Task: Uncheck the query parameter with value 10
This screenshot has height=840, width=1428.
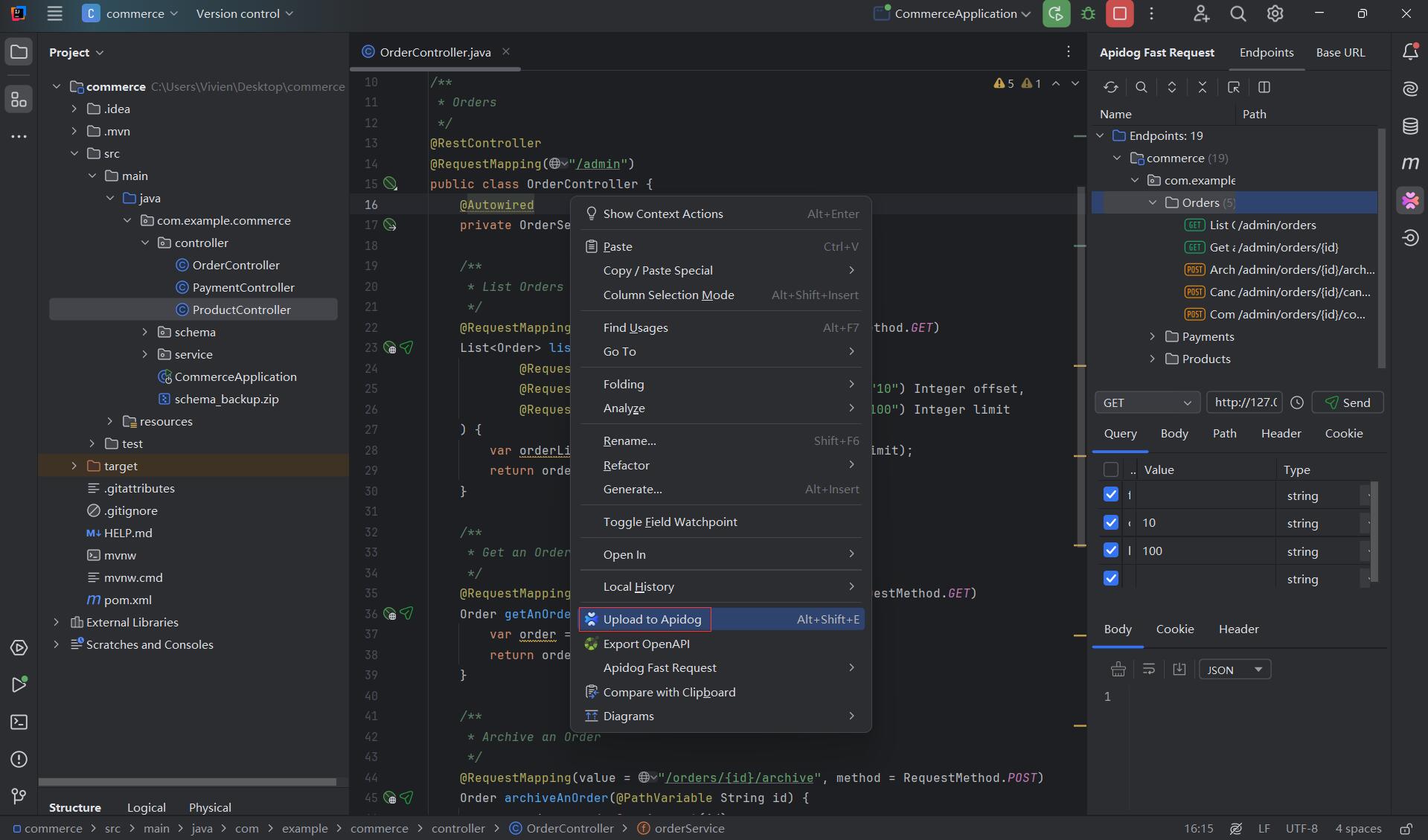Action: pos(1111,523)
